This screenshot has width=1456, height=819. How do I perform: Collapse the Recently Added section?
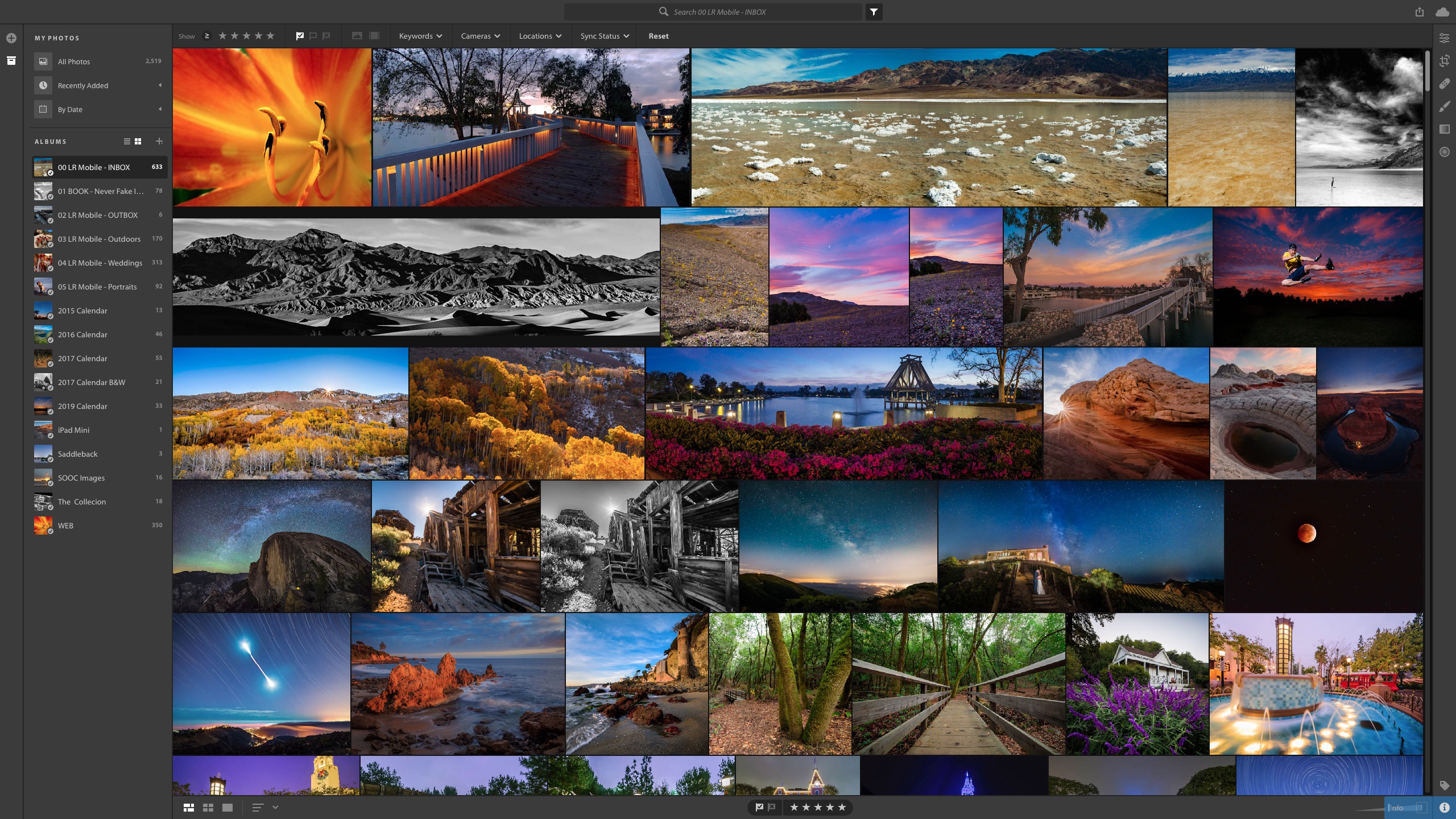[x=159, y=85]
